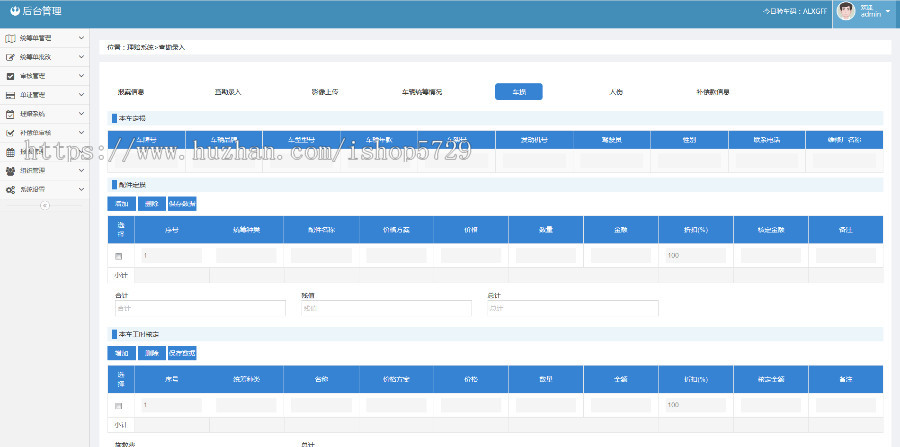The height and width of the screenshot is (447, 900).
Task: Click the 折扣(%) field showing 100 in labor table
Action: click(696, 405)
